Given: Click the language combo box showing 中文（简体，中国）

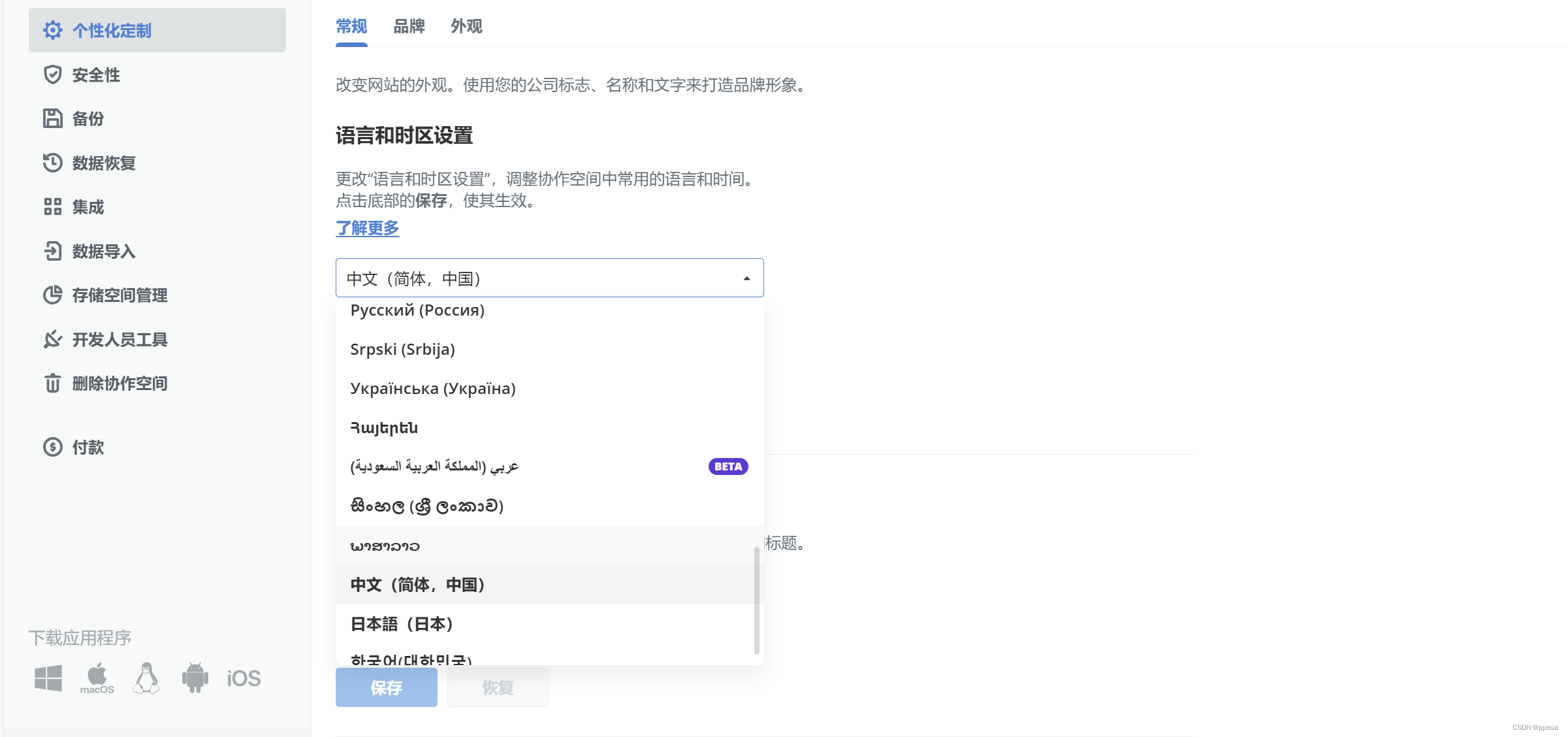Looking at the screenshot, I should click(549, 278).
